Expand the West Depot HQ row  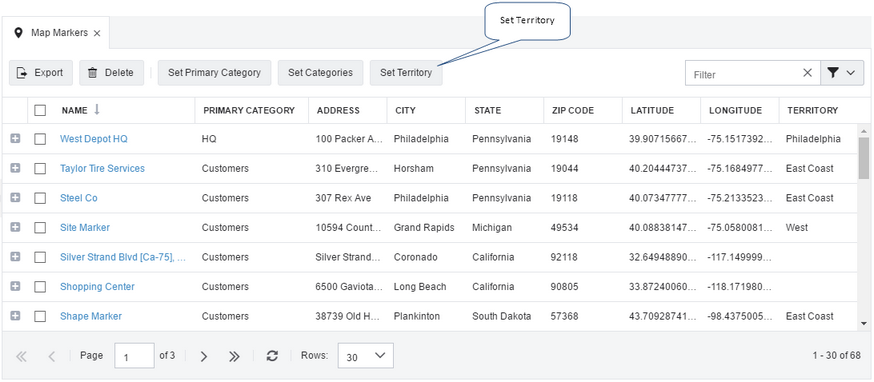pos(15,138)
